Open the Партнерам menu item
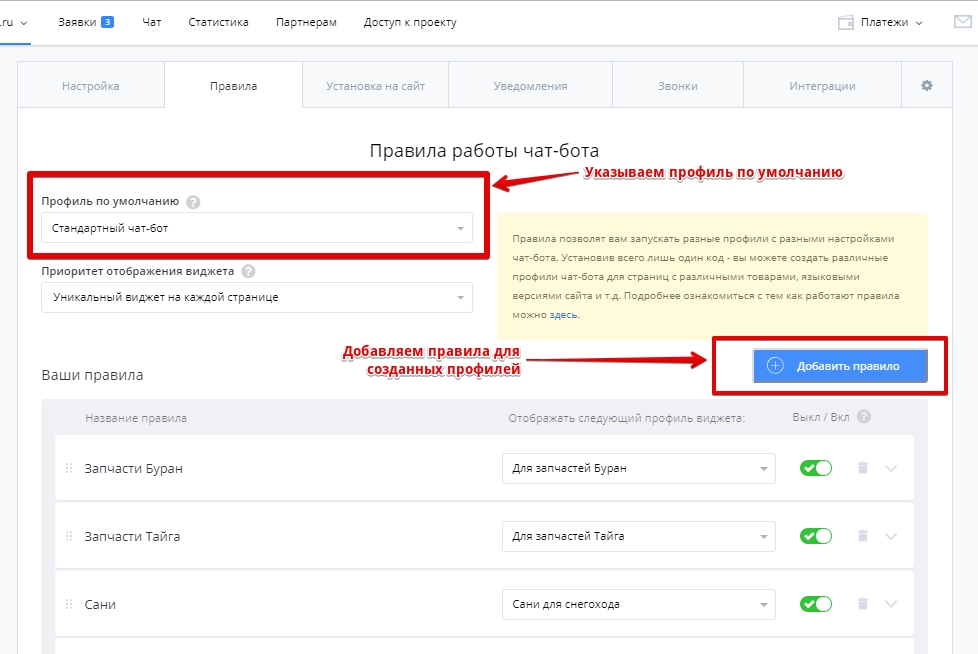Viewport: 978px width, 654px height. (x=306, y=22)
